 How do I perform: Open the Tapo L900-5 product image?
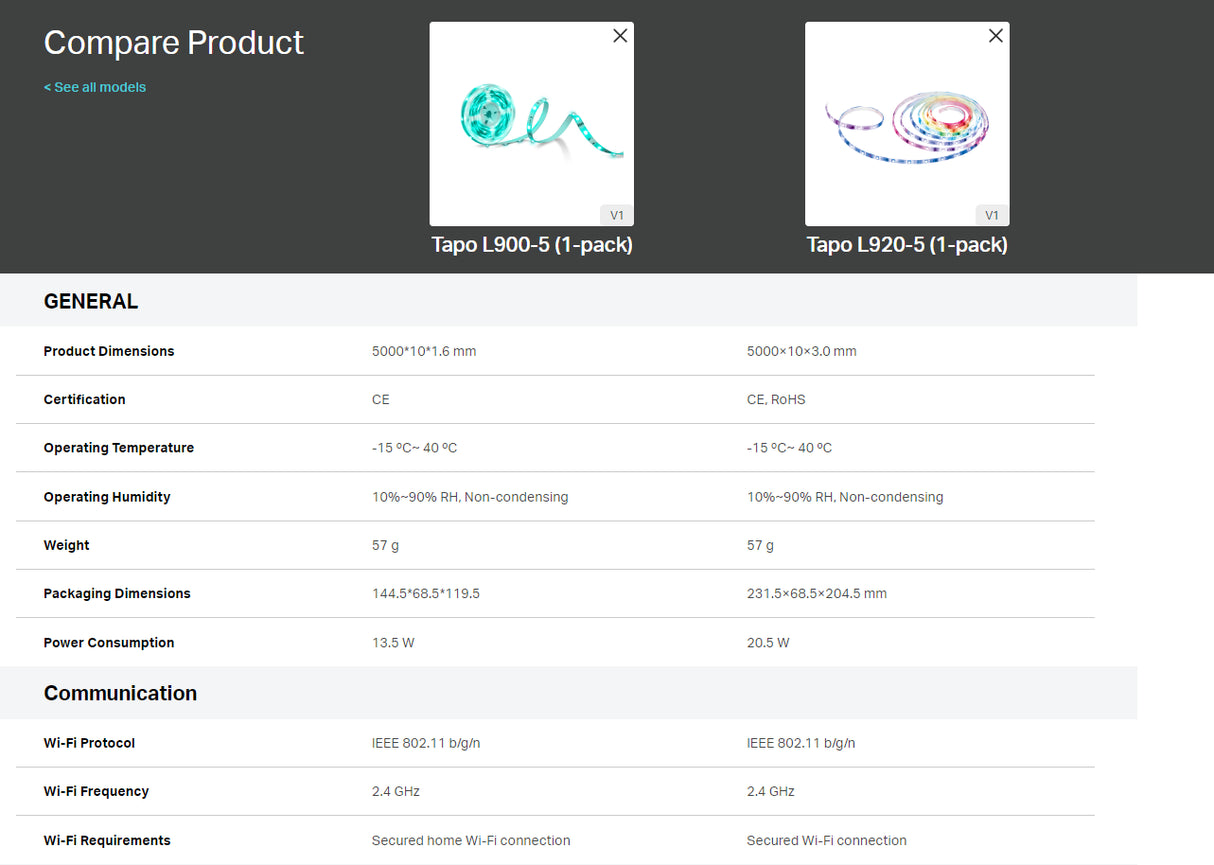[x=531, y=123]
